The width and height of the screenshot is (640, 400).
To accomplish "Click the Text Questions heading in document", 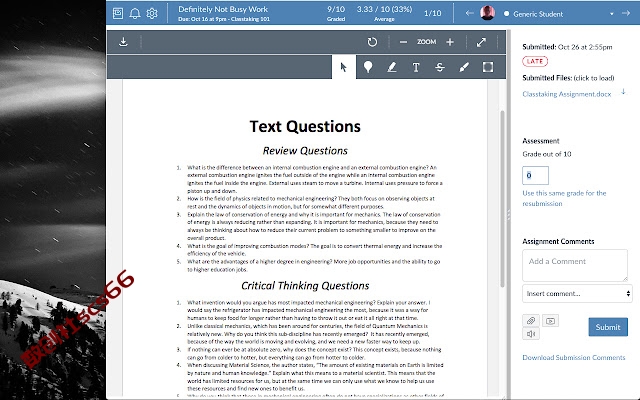I will tap(305, 127).
